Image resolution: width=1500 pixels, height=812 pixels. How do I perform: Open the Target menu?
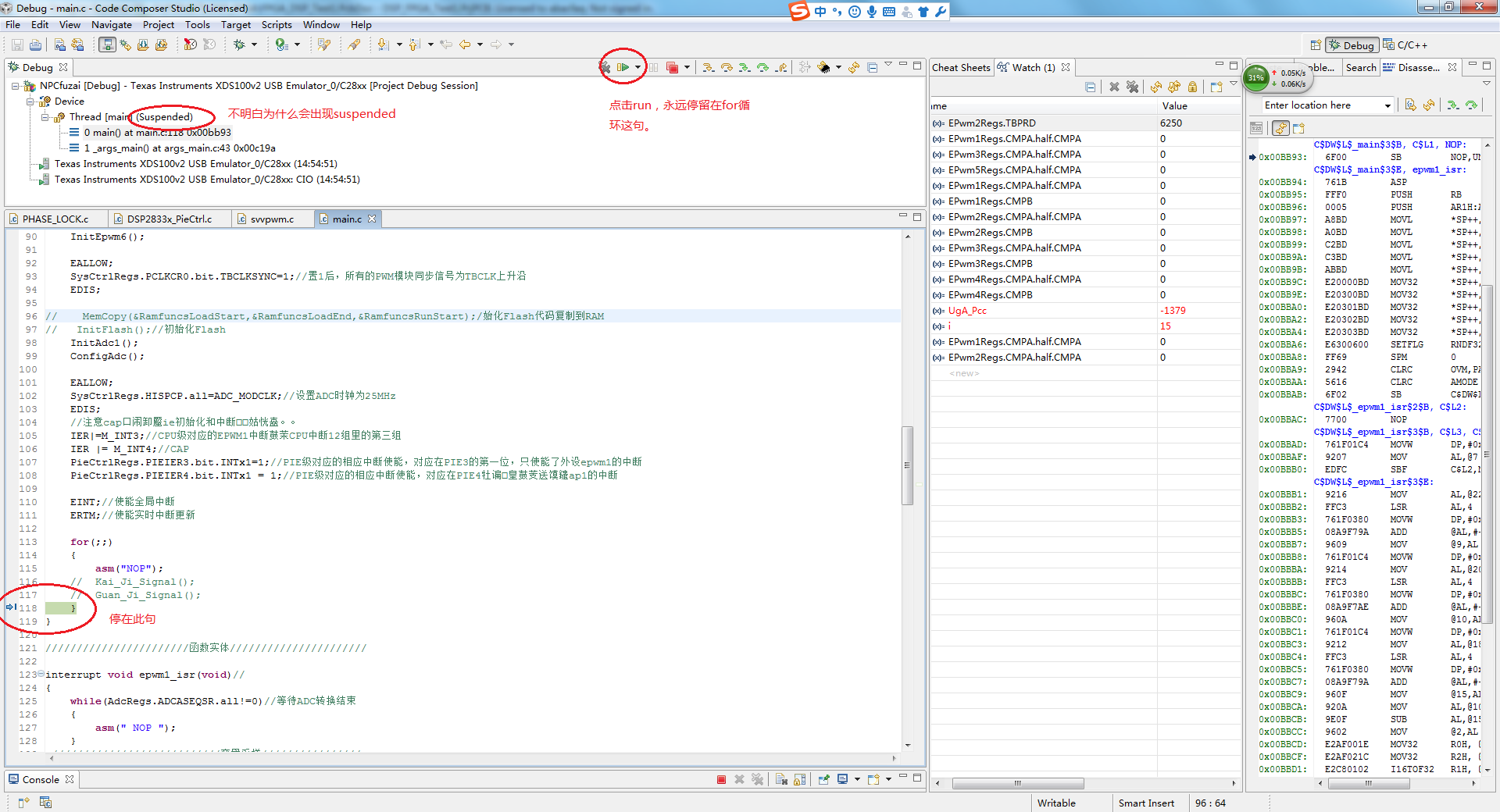pyautogui.click(x=235, y=25)
